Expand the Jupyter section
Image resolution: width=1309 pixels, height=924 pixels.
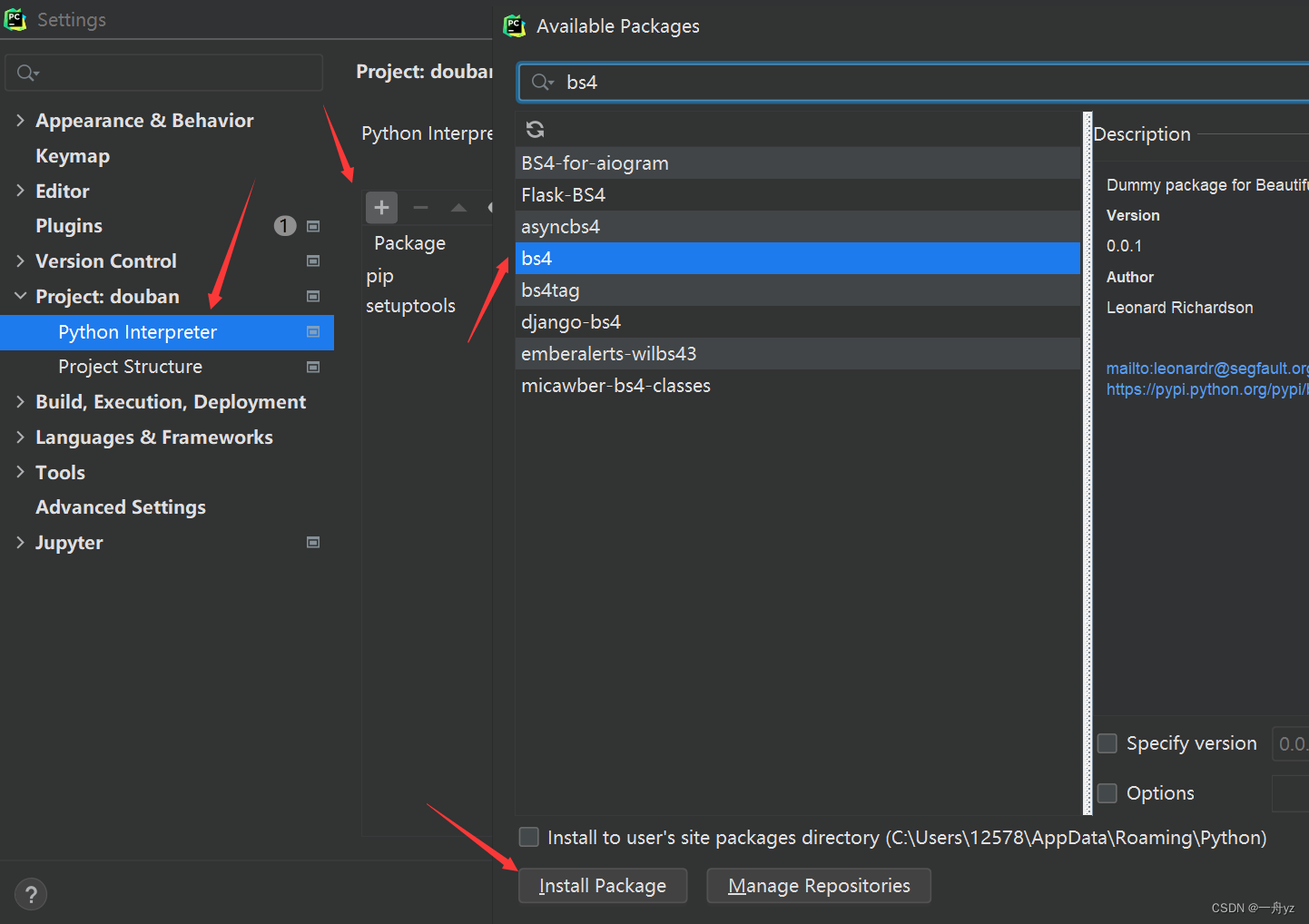coord(20,543)
